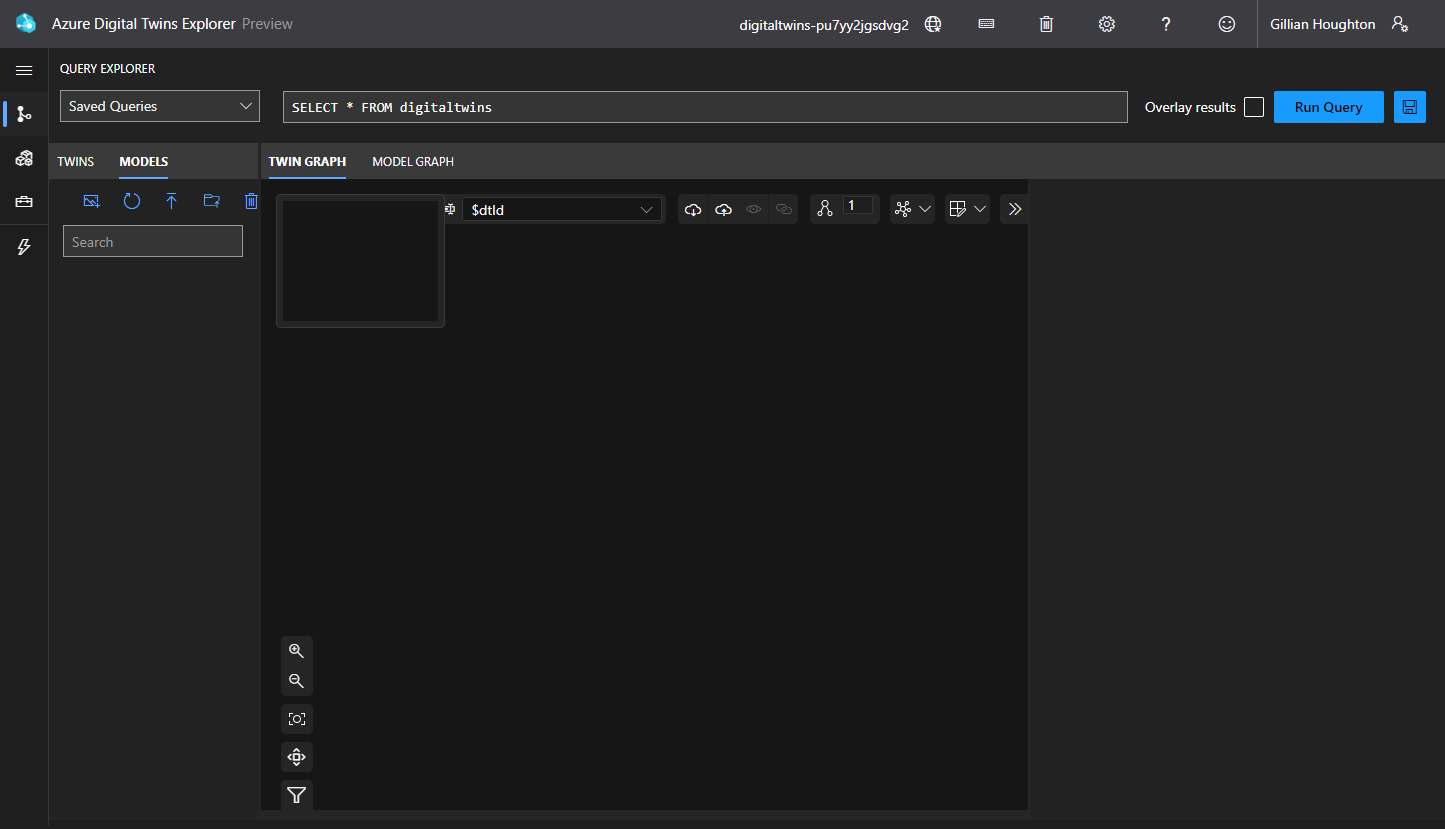Click the models Search field

(x=153, y=241)
